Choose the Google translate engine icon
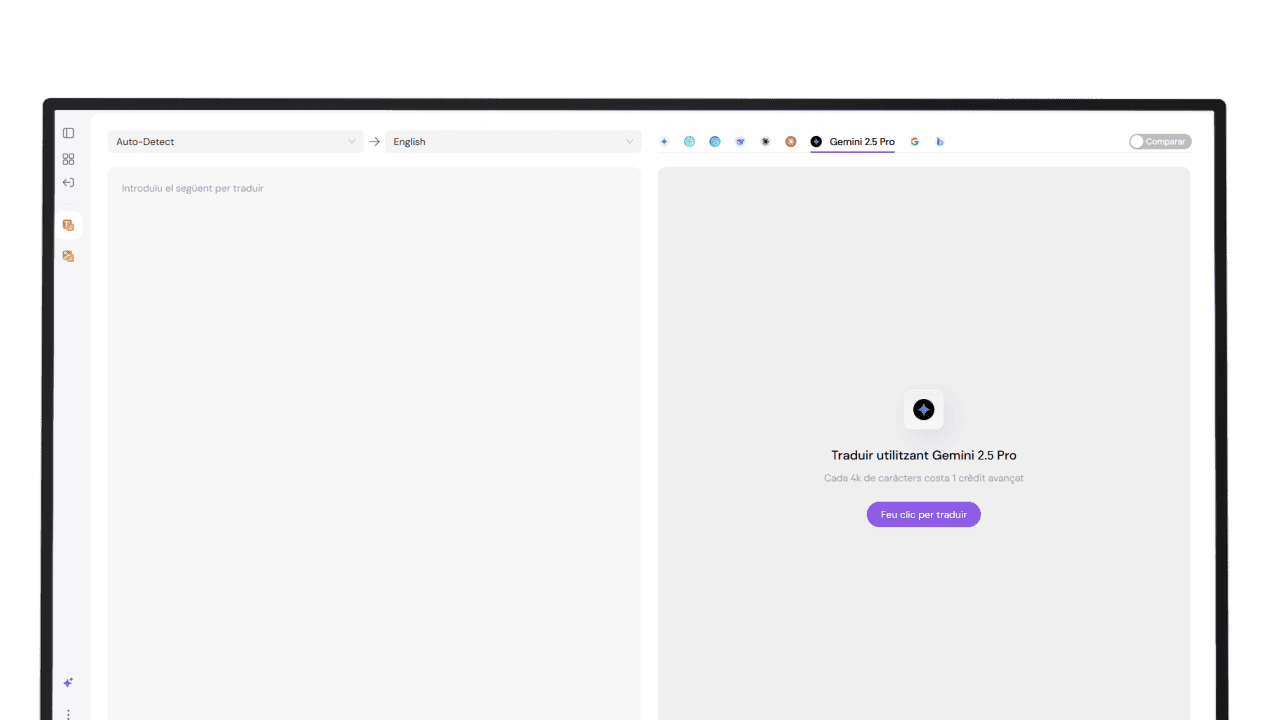 pyautogui.click(x=914, y=142)
